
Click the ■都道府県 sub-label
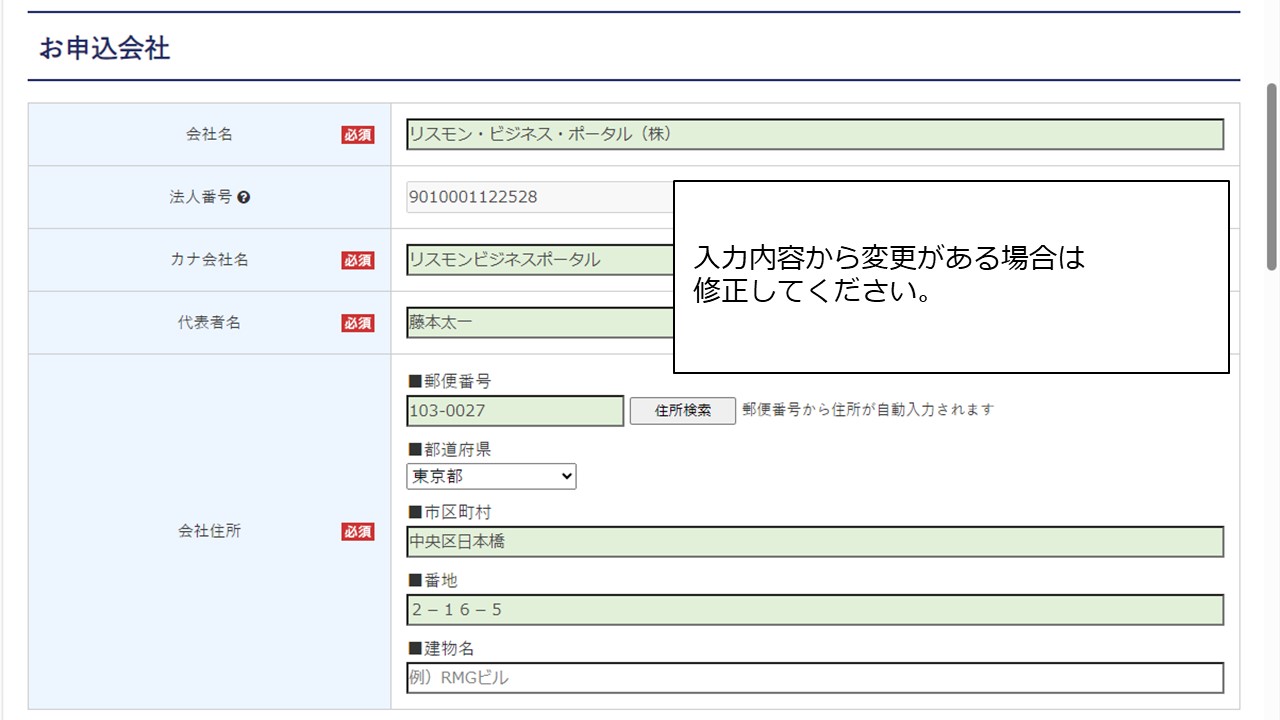pos(450,450)
